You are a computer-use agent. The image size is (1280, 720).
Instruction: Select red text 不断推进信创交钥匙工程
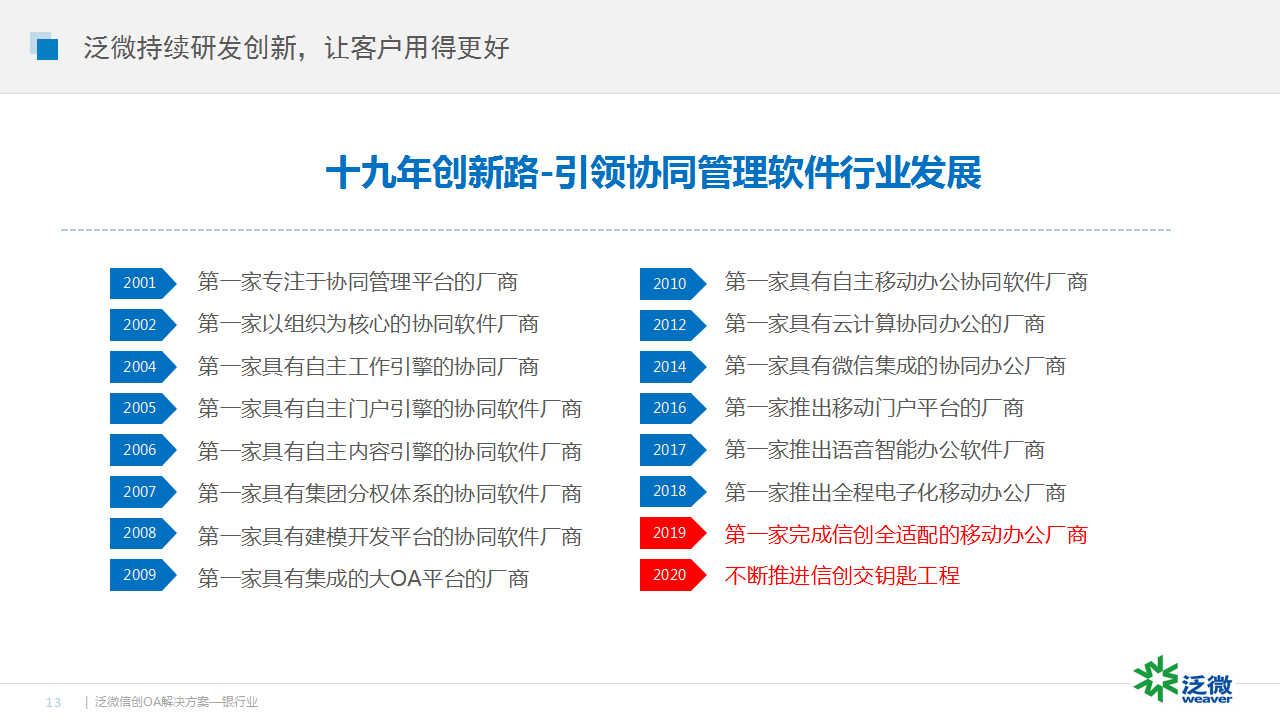click(842, 576)
